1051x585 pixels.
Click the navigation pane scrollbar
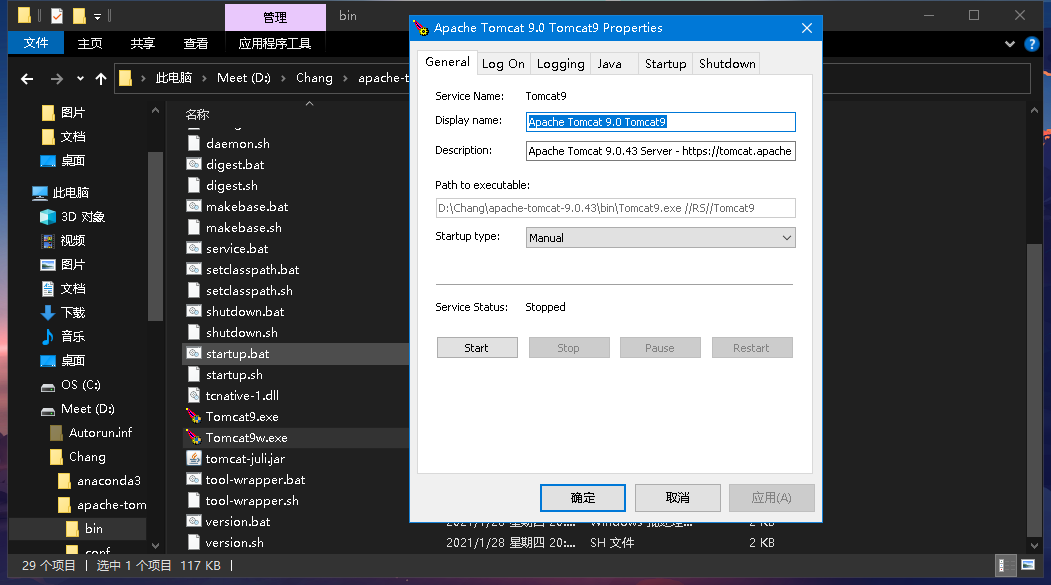156,237
